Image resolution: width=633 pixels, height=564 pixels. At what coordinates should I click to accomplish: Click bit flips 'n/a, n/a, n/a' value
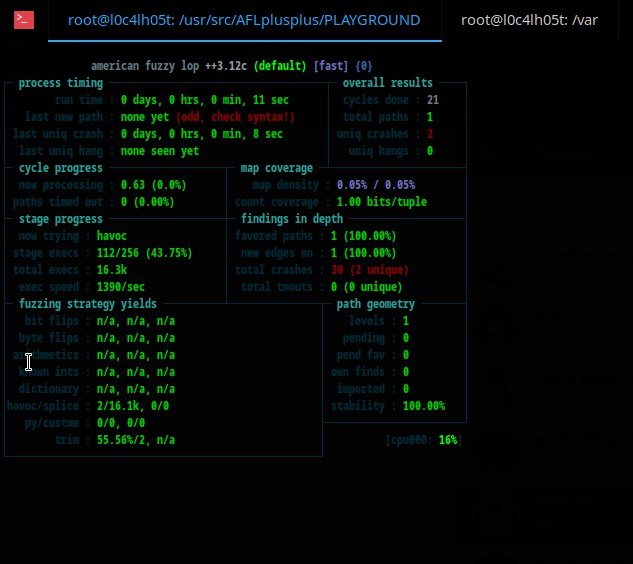[x=136, y=321]
